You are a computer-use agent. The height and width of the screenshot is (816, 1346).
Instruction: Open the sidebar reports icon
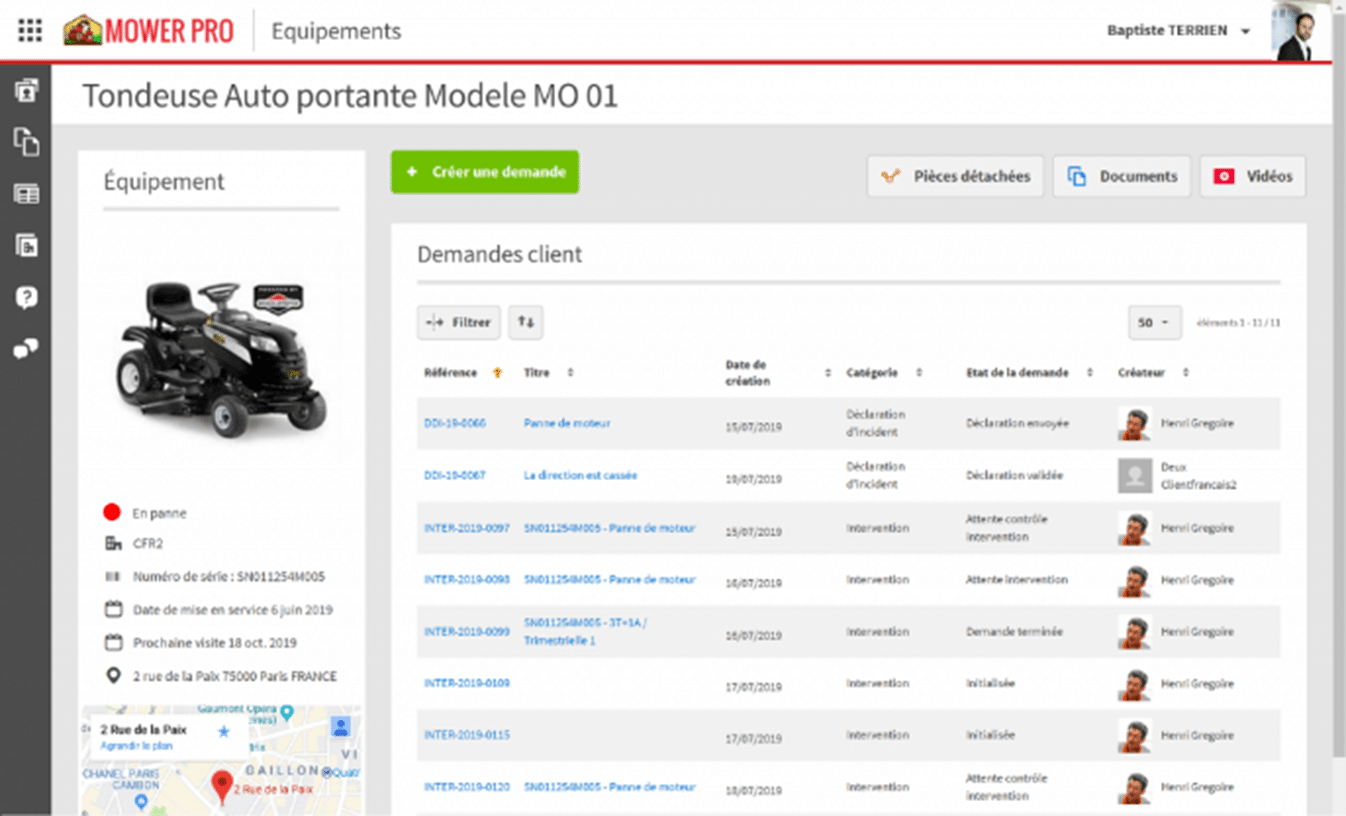(26, 245)
